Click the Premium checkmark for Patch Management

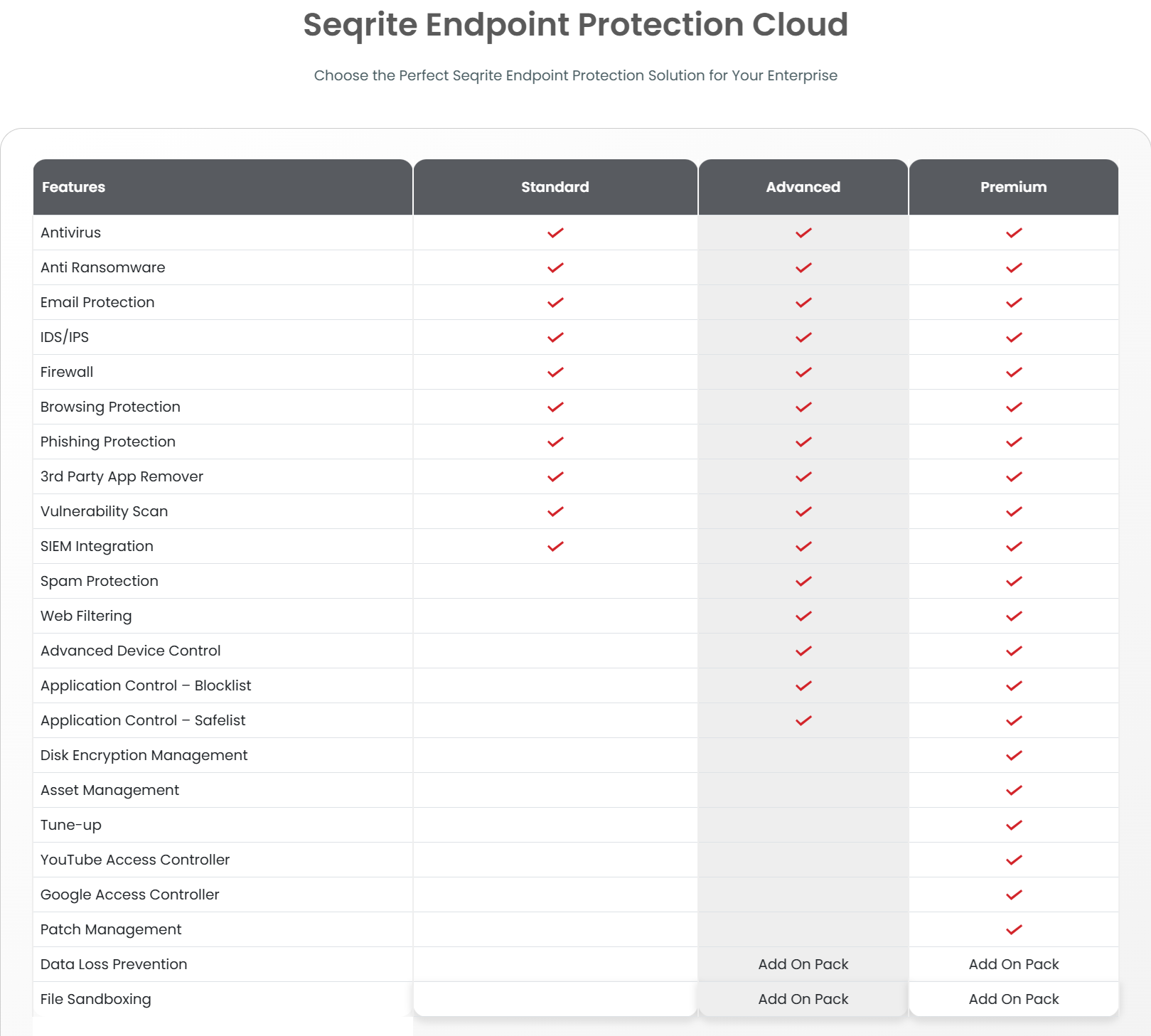tap(1014, 929)
